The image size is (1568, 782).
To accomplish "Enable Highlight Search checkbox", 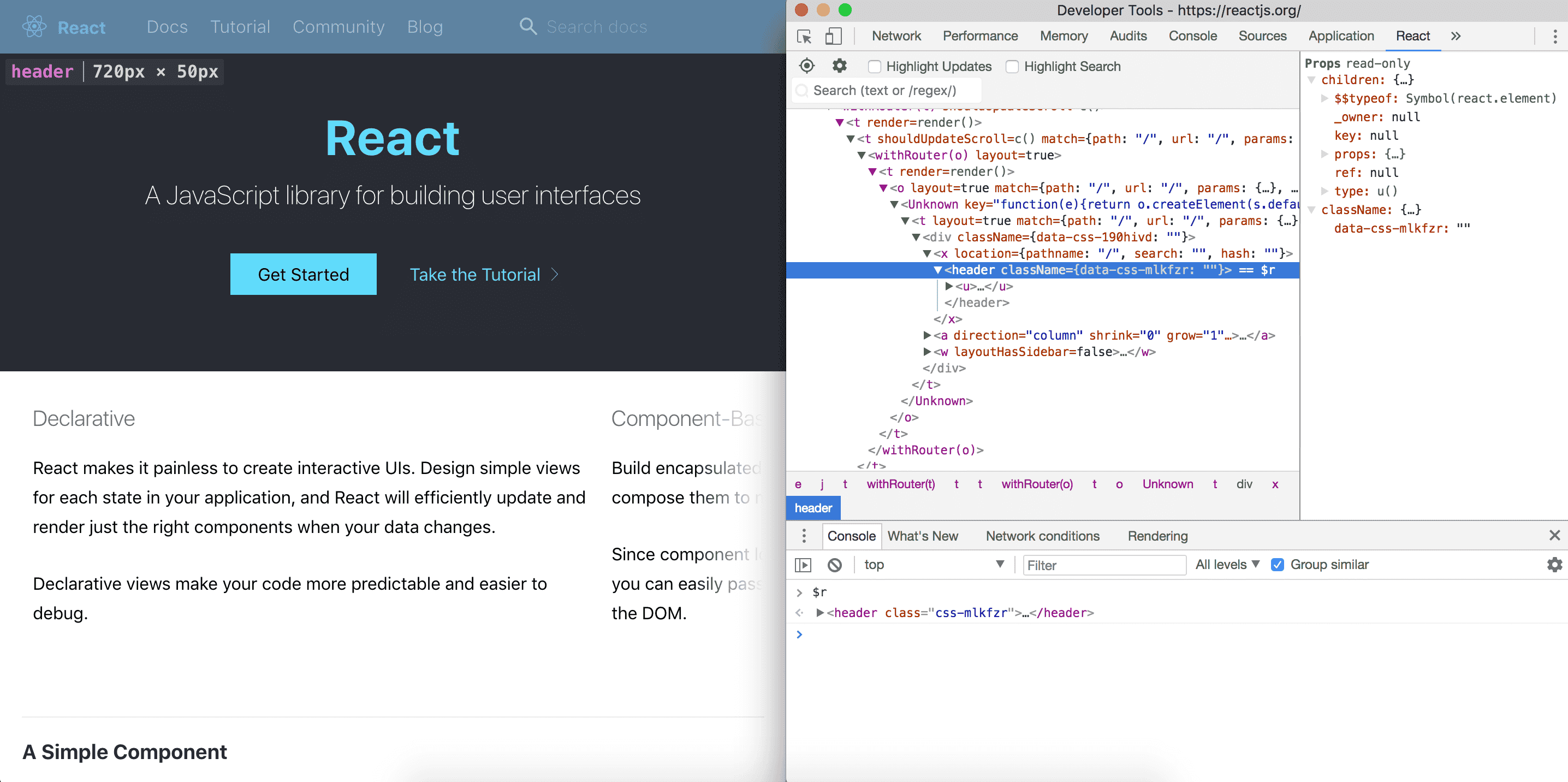I will coord(1012,67).
